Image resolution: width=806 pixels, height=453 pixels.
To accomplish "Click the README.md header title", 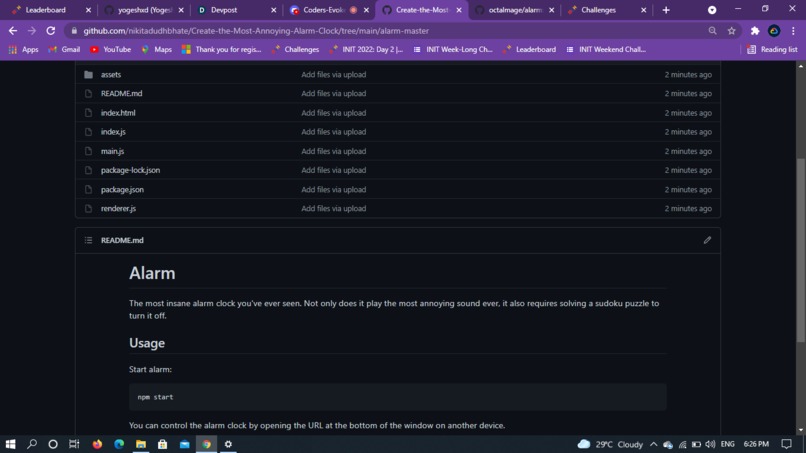I will 122,240.
